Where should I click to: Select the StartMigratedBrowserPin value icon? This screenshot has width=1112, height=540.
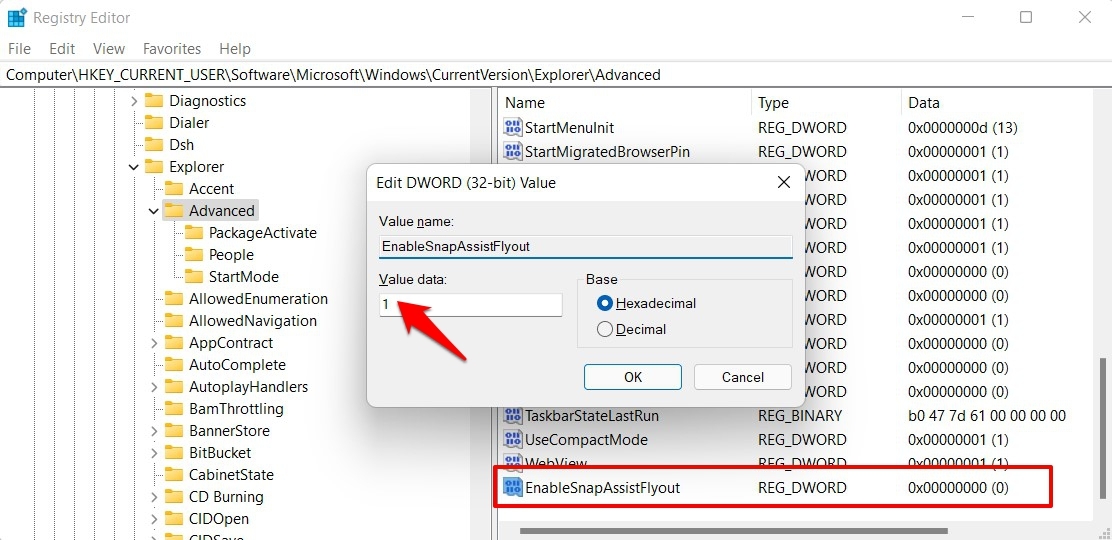point(512,151)
